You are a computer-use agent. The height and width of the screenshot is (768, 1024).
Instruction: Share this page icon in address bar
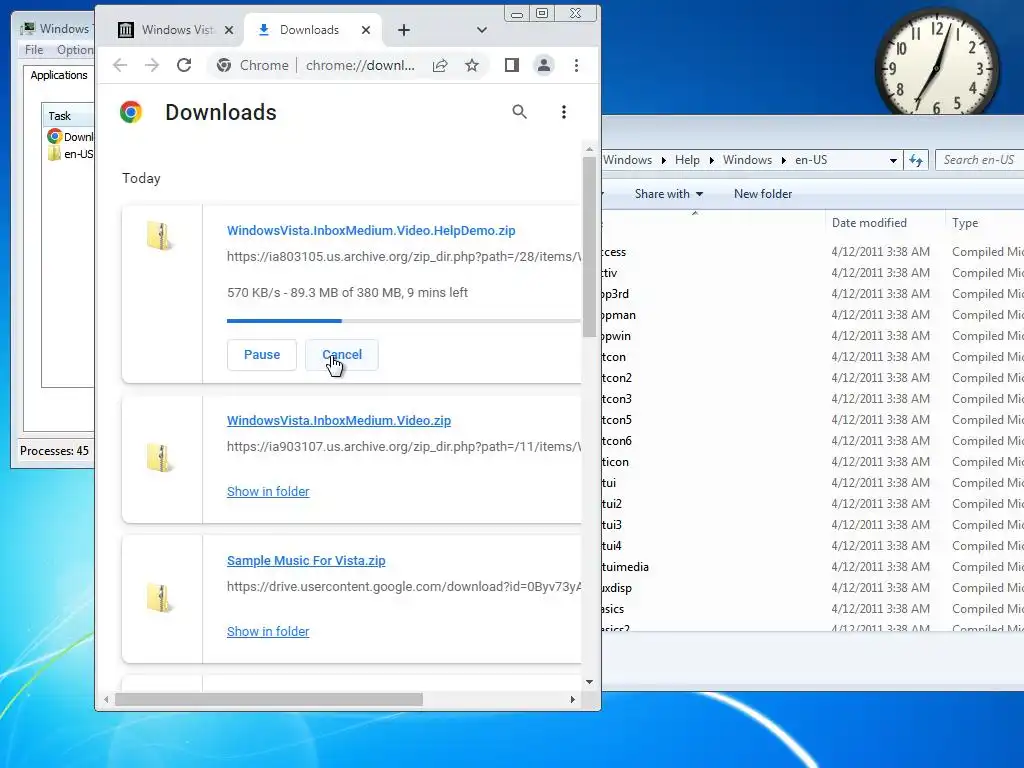pos(440,65)
